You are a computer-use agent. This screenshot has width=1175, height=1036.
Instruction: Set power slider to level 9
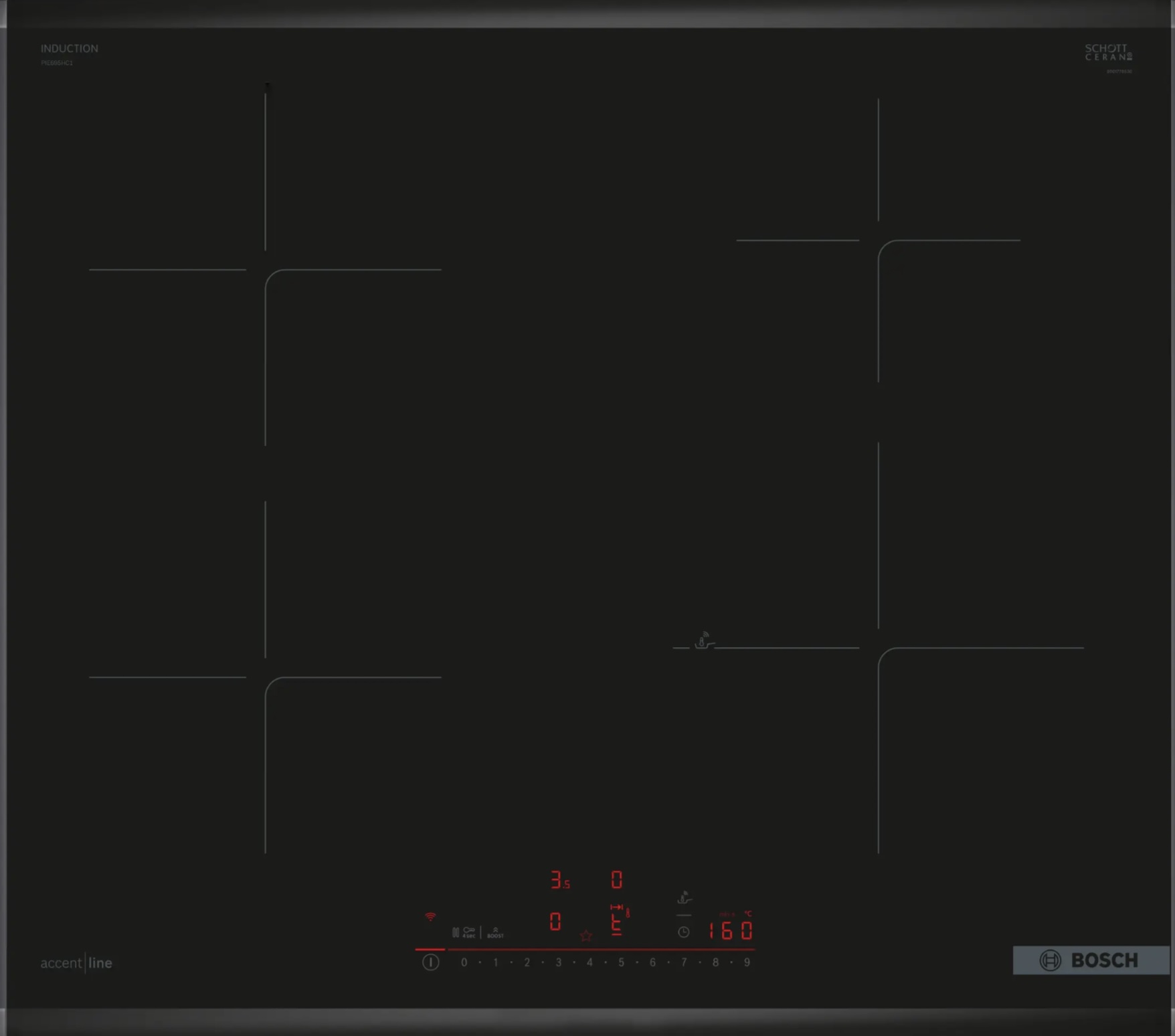tap(747, 962)
